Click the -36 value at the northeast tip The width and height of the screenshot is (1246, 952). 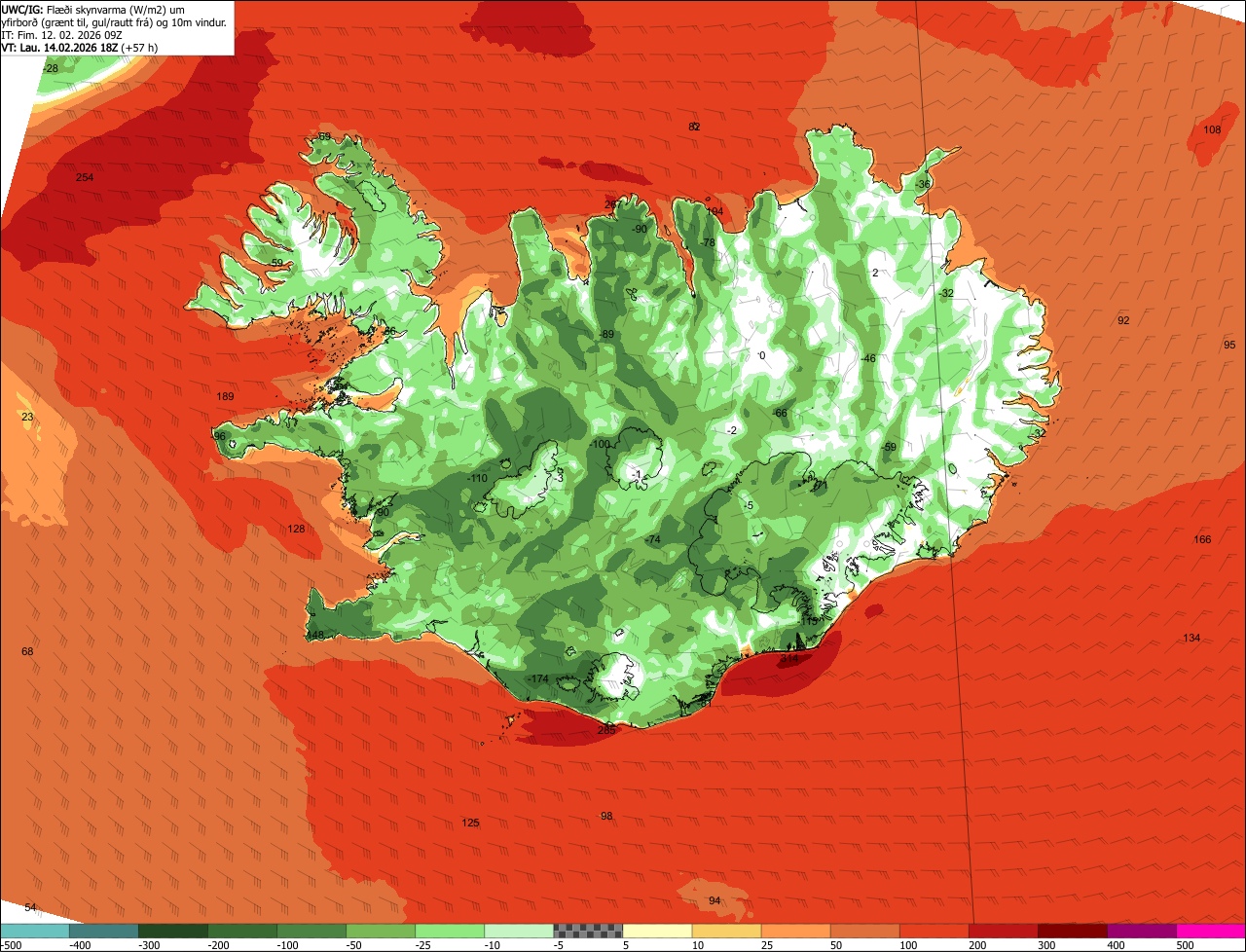pyautogui.click(x=923, y=184)
